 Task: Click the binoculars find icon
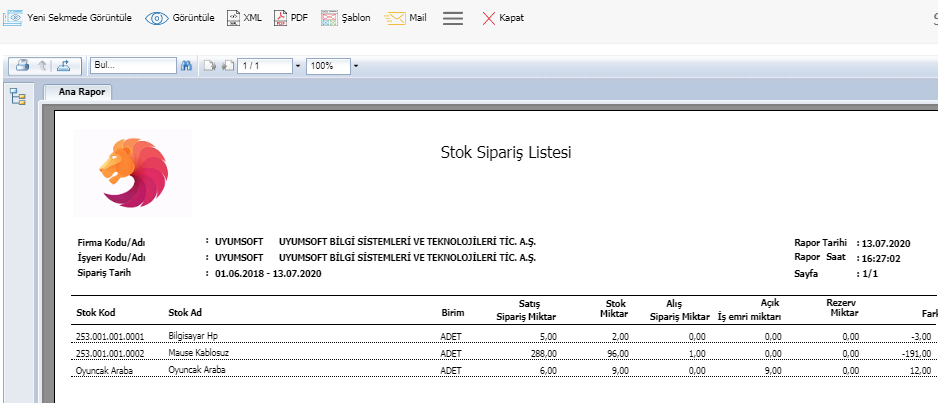(x=186, y=66)
